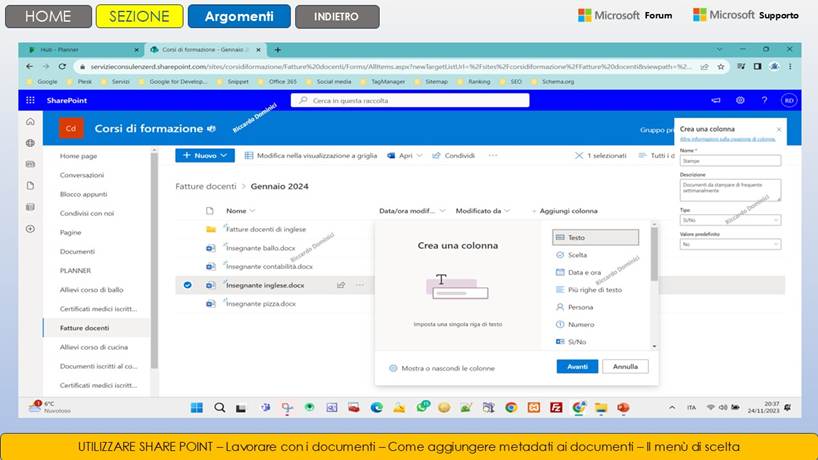Click the SharePoint settings gear icon
Viewport: 818px width, 460px height.
coord(740,100)
